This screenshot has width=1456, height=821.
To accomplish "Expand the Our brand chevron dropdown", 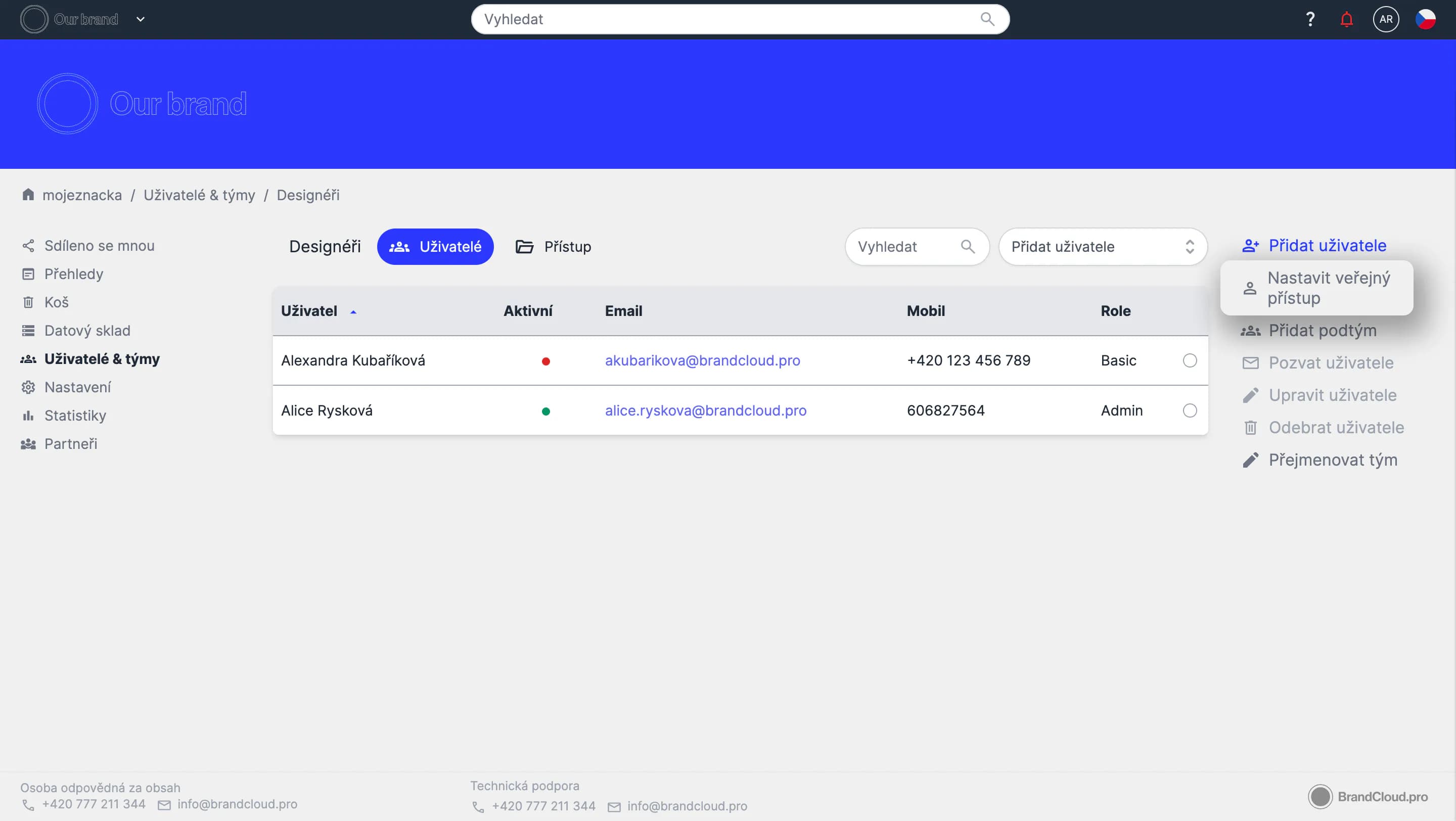I will pyautogui.click(x=141, y=20).
